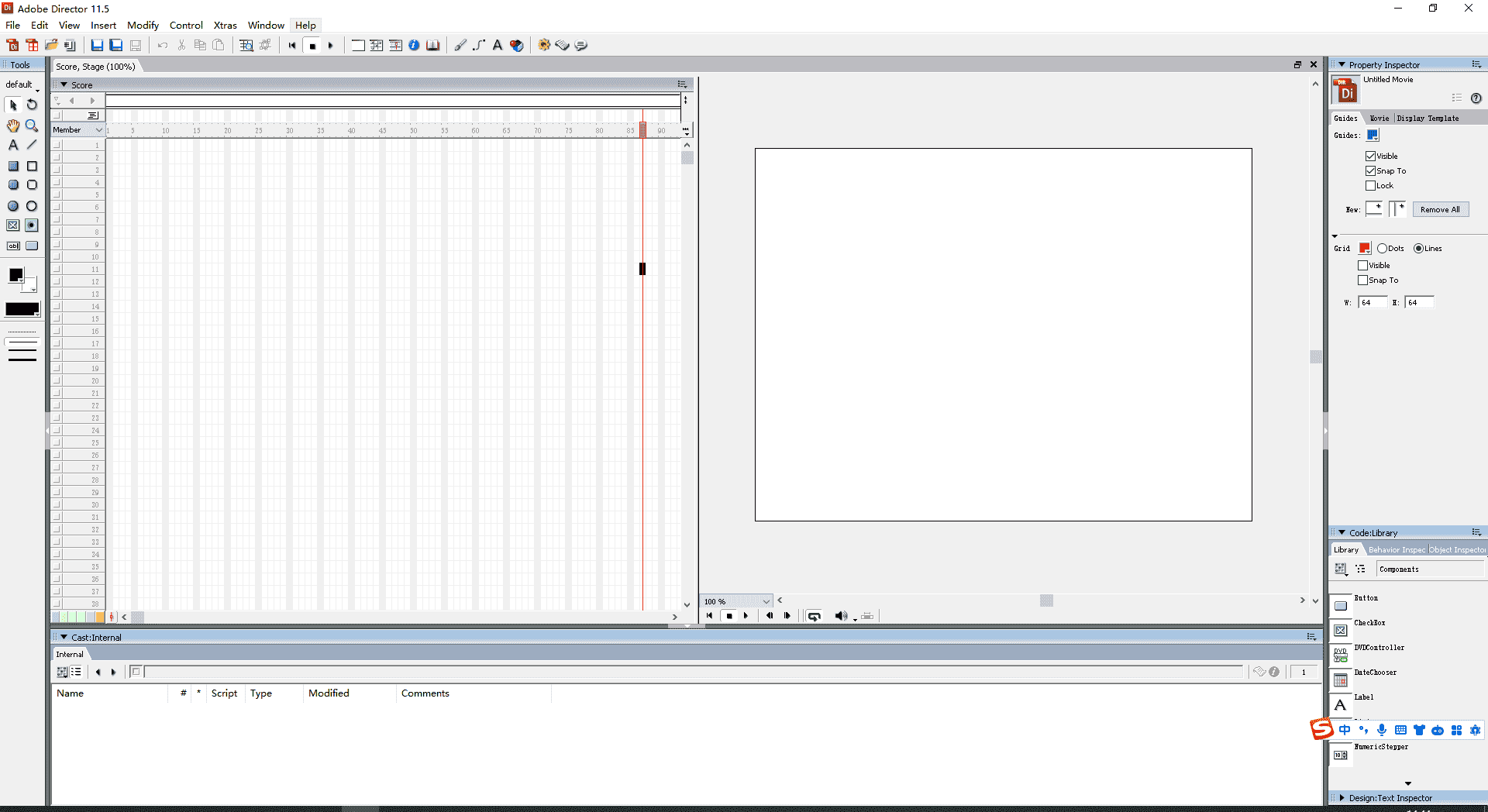This screenshot has width=1488, height=812.
Task: Collapse the Property Inspector panel
Action: [x=1342, y=65]
